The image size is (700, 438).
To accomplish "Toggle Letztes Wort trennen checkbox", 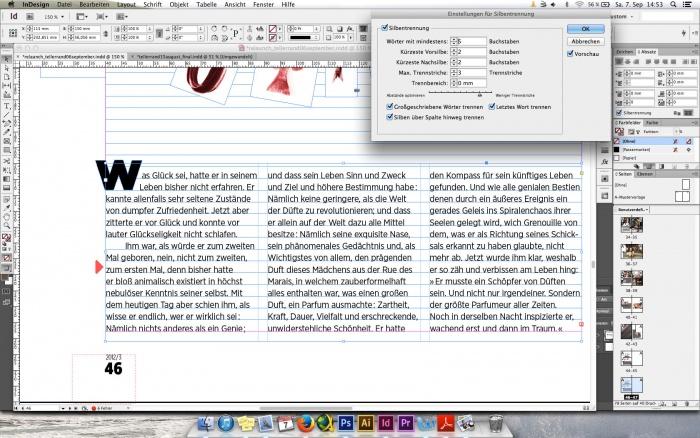I will coord(492,107).
